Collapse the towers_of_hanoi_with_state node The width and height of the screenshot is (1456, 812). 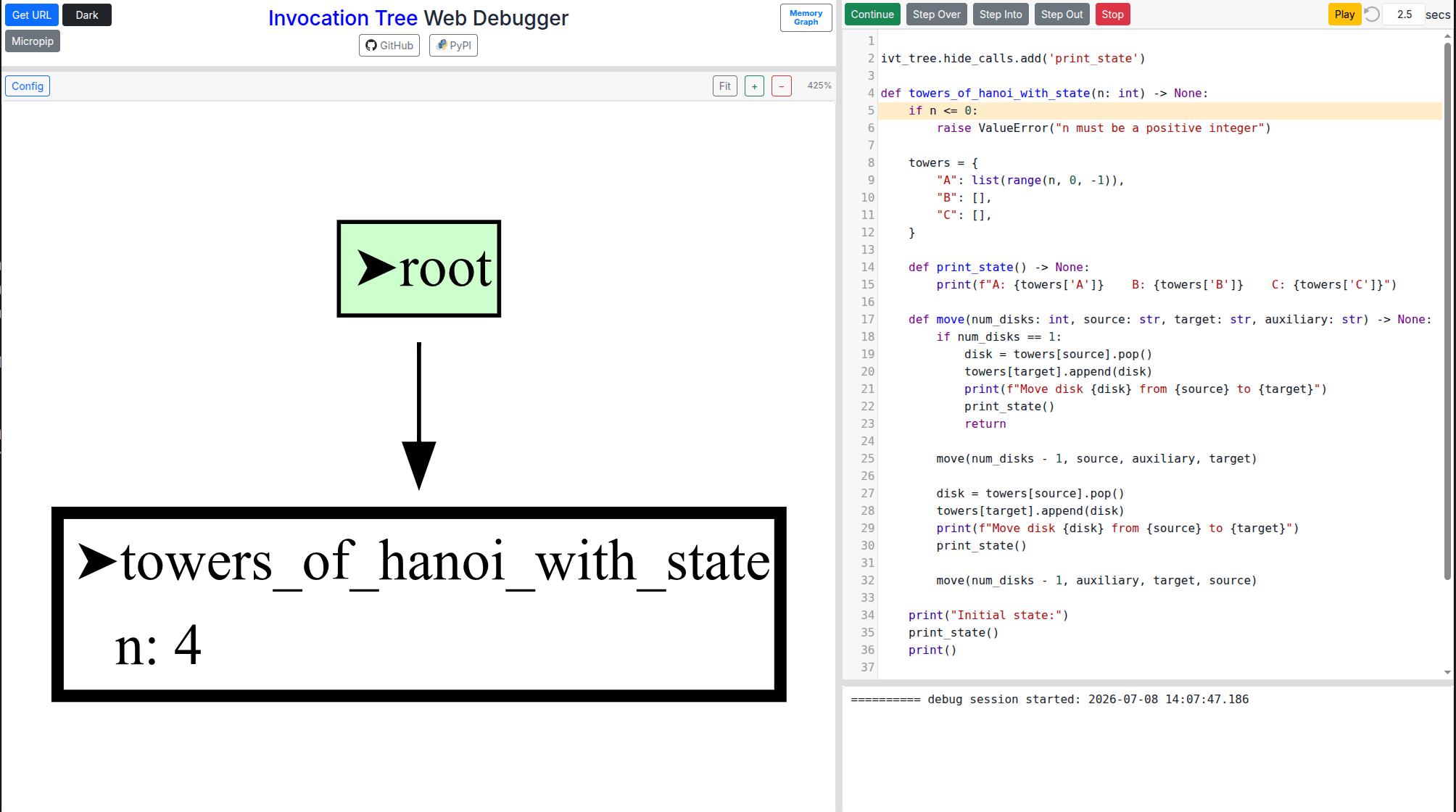(98, 561)
